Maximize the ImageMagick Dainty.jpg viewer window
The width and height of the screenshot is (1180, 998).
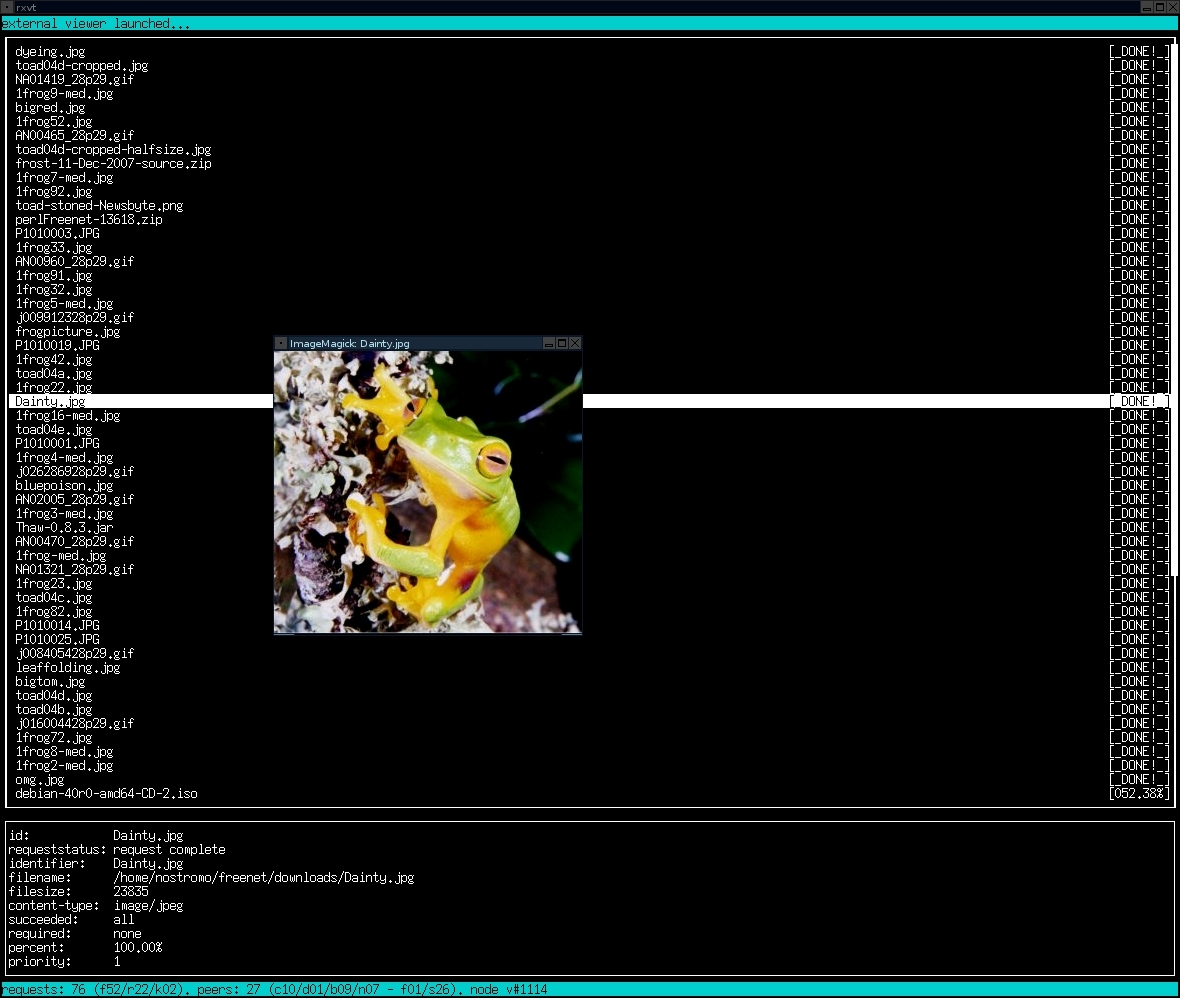click(562, 343)
